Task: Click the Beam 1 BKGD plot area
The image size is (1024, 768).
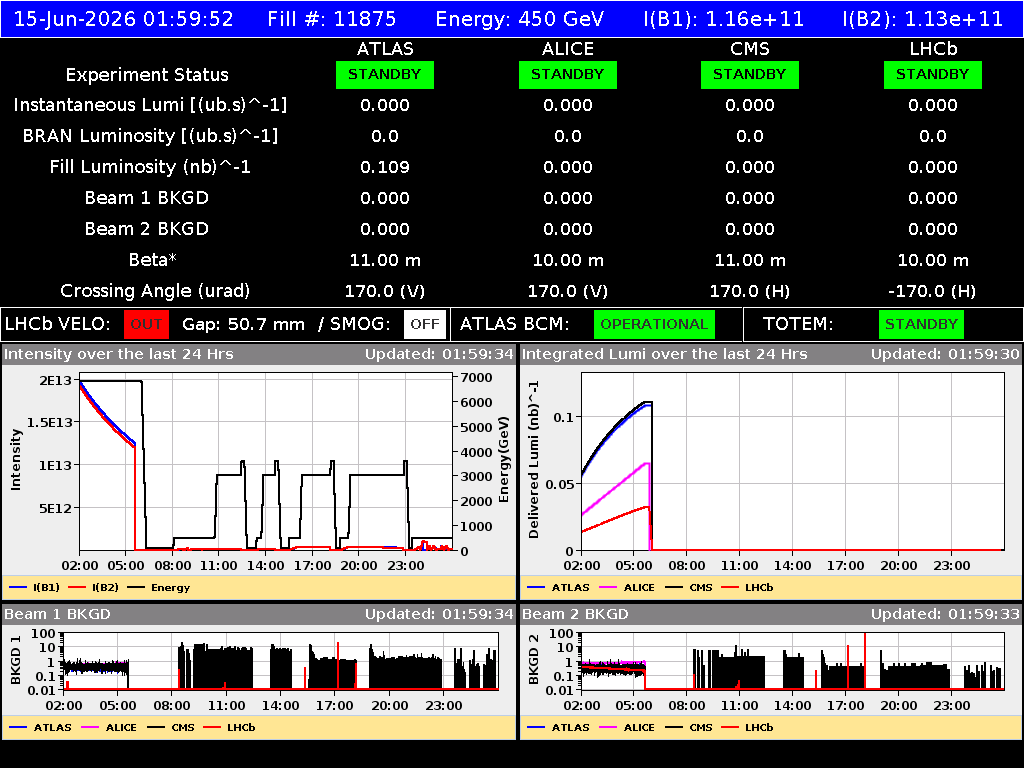Action: click(x=281, y=661)
